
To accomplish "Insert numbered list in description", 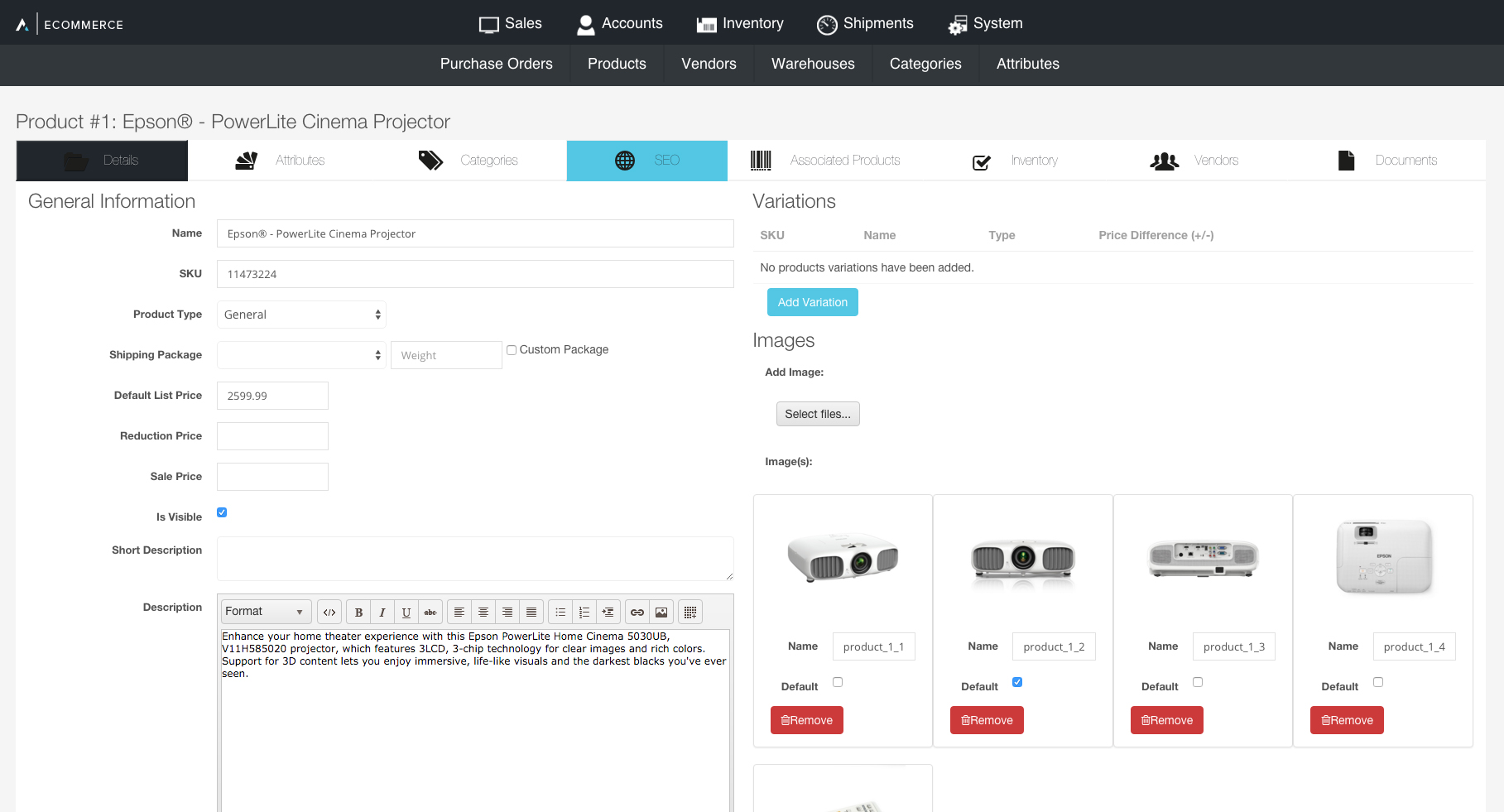I will [584, 613].
